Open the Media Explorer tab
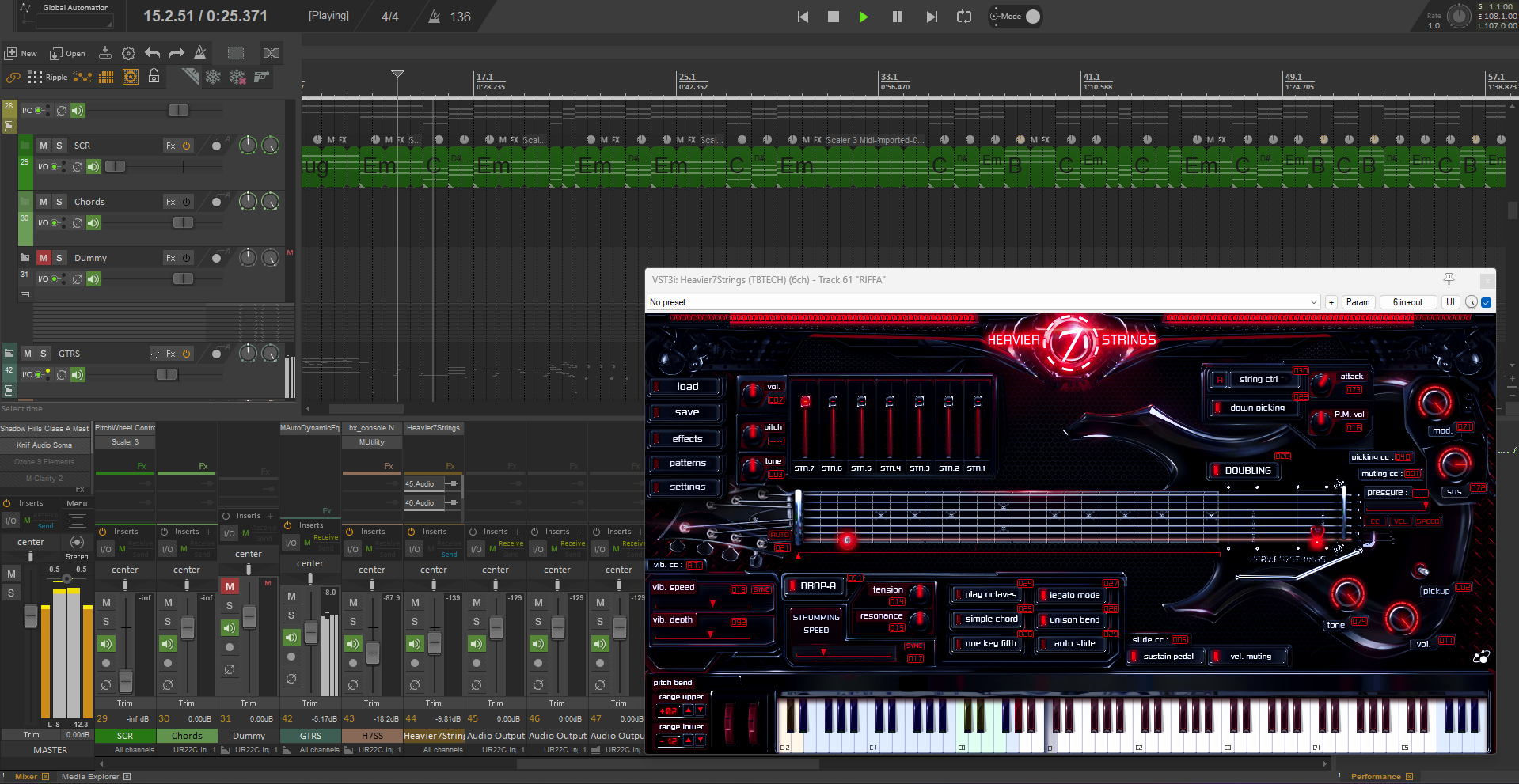 click(89, 777)
